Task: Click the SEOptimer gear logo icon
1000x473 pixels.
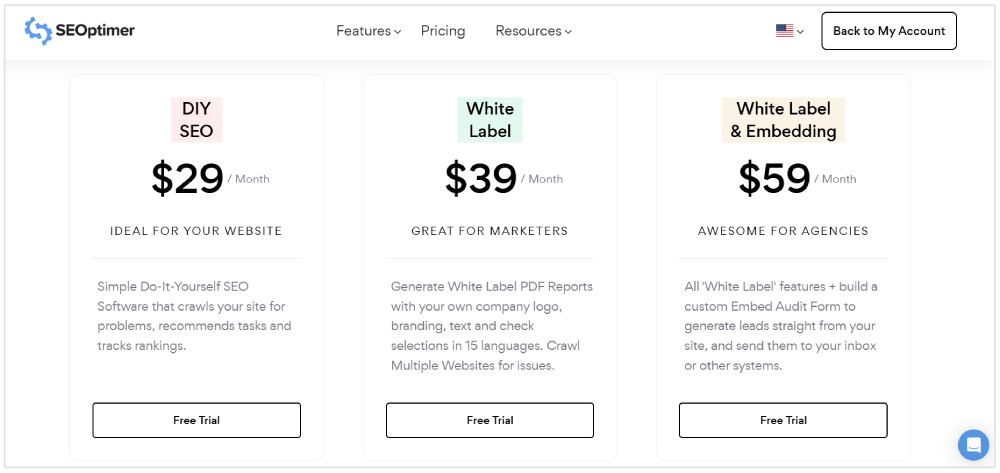Action: (x=38, y=31)
